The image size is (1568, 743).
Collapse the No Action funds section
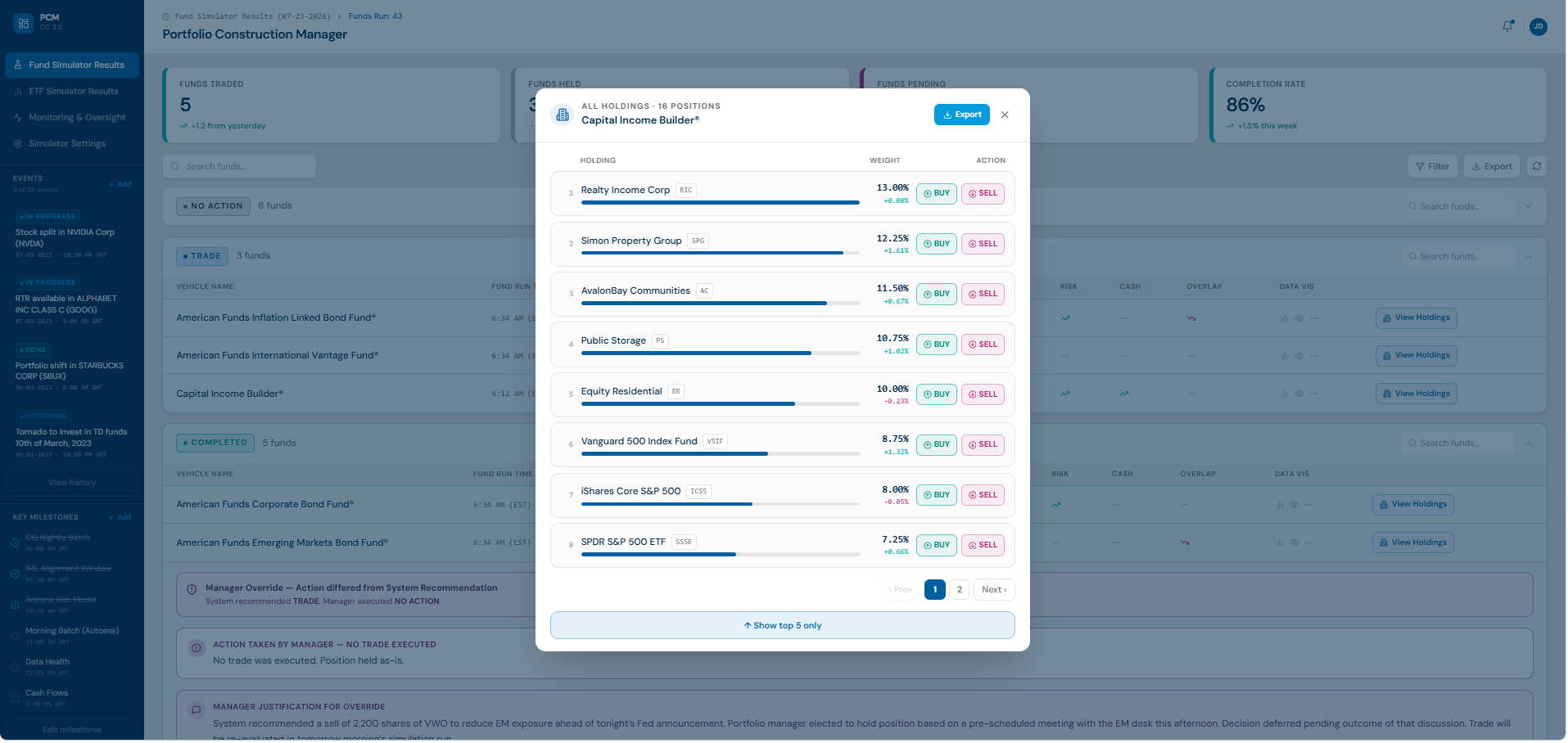click(1528, 207)
